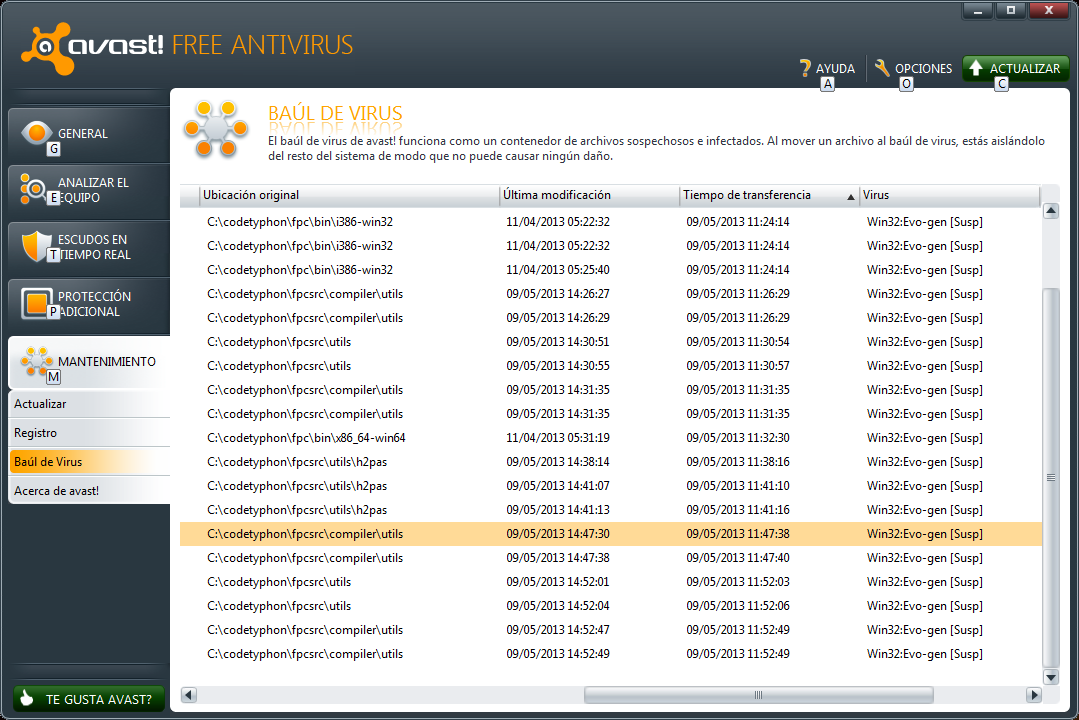The height and width of the screenshot is (720, 1079).
Task: Toggle the Tiempo de transferencia sort arrow
Action: click(851, 197)
